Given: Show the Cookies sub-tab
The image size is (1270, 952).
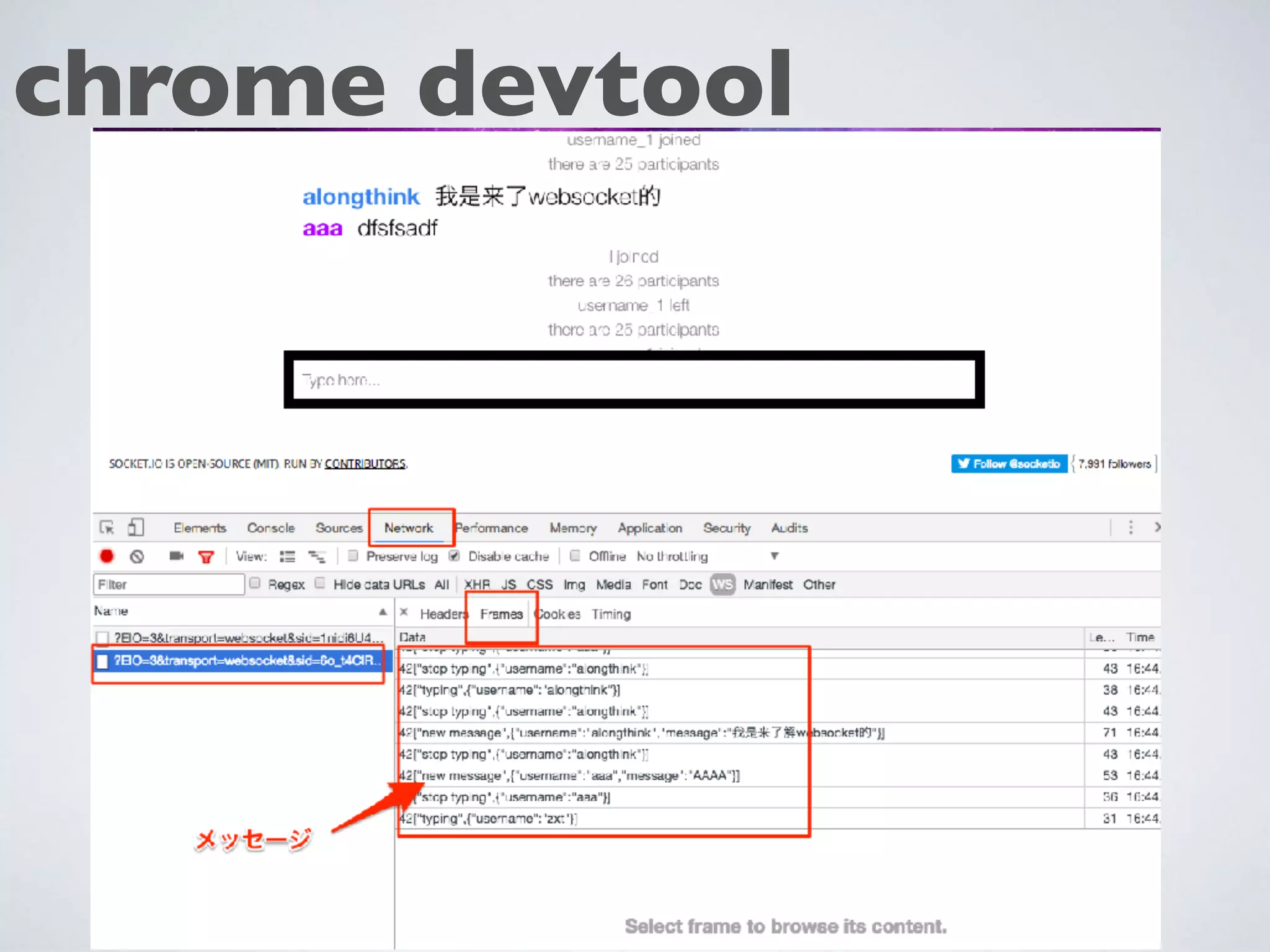Looking at the screenshot, I should [x=557, y=614].
